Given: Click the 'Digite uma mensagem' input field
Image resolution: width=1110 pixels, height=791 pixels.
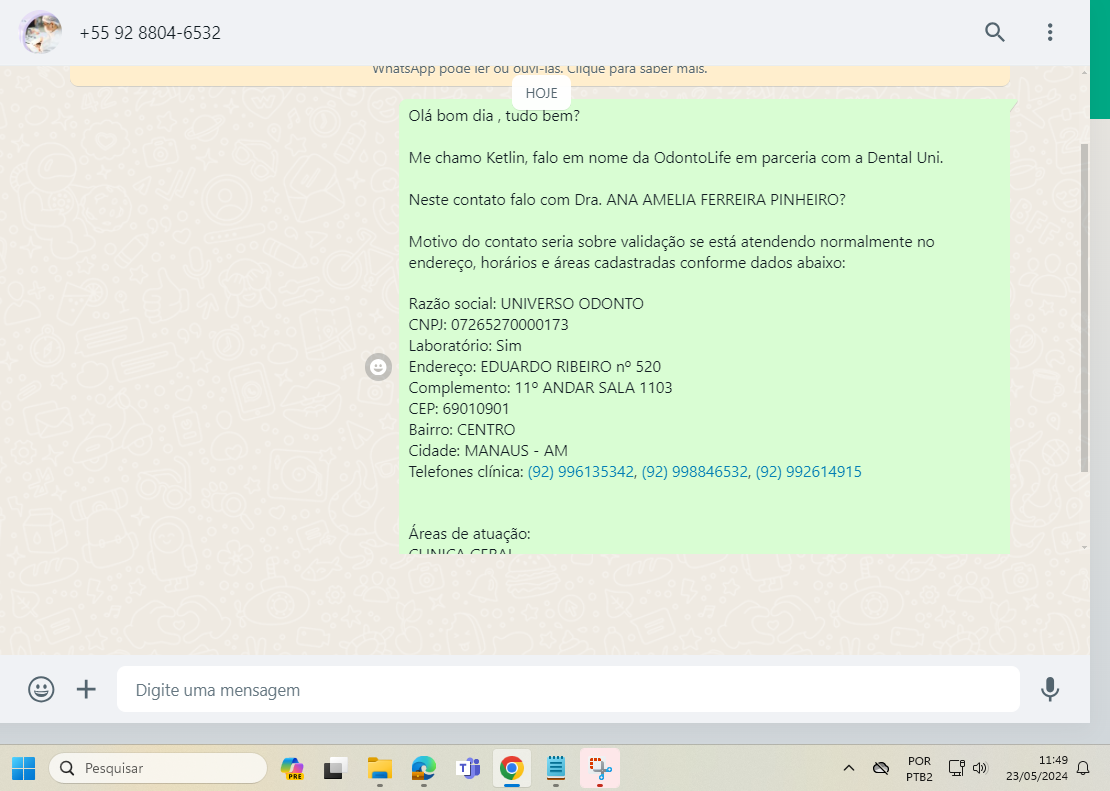Looking at the screenshot, I should (568, 689).
